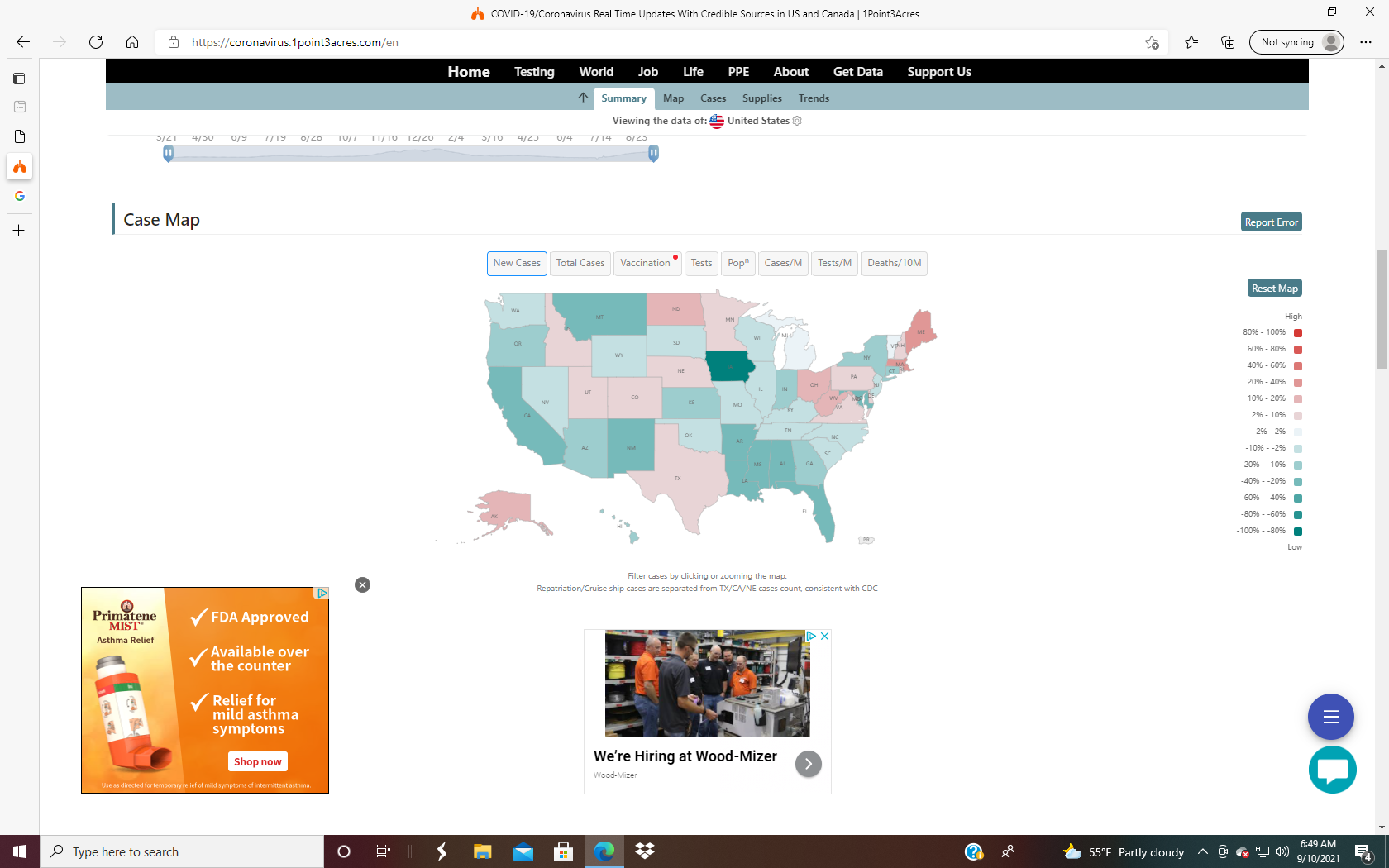Jump to page top with up arrow
This screenshot has width=1389, height=868.
583,98
